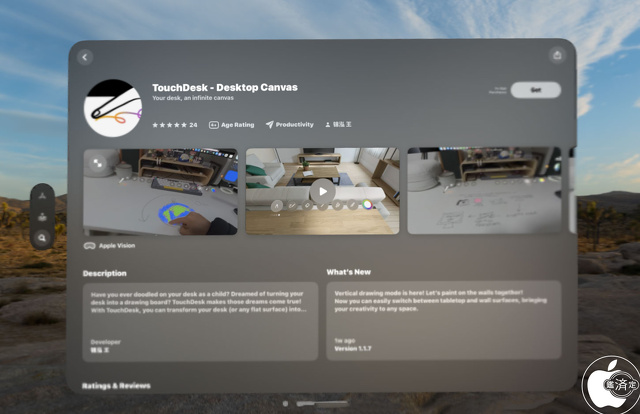Viewport: 640px width, 414px height.
Task: Select the Search tab magnifier icon
Action: [42, 238]
